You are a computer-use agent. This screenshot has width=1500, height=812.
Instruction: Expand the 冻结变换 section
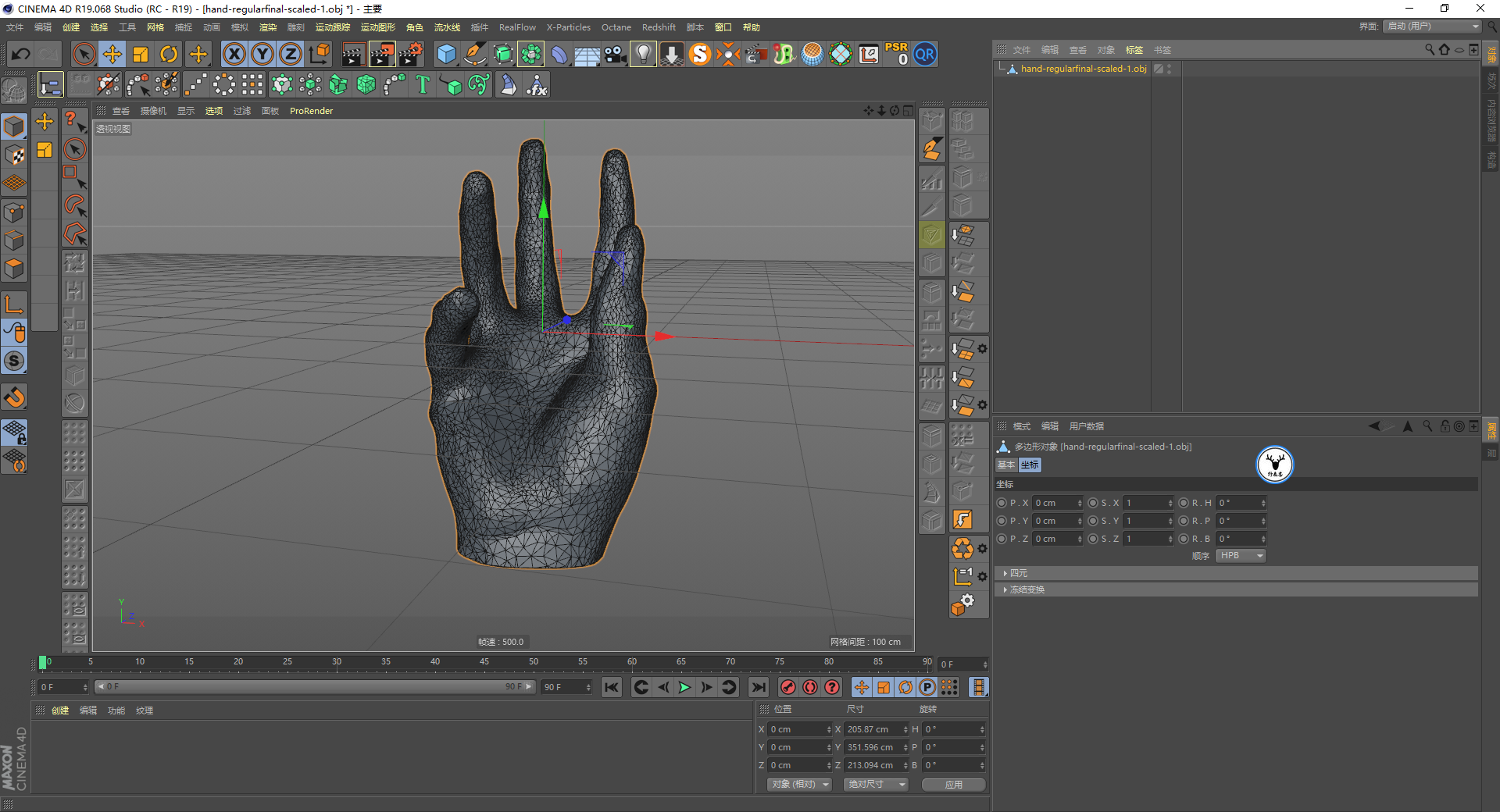(1236, 589)
